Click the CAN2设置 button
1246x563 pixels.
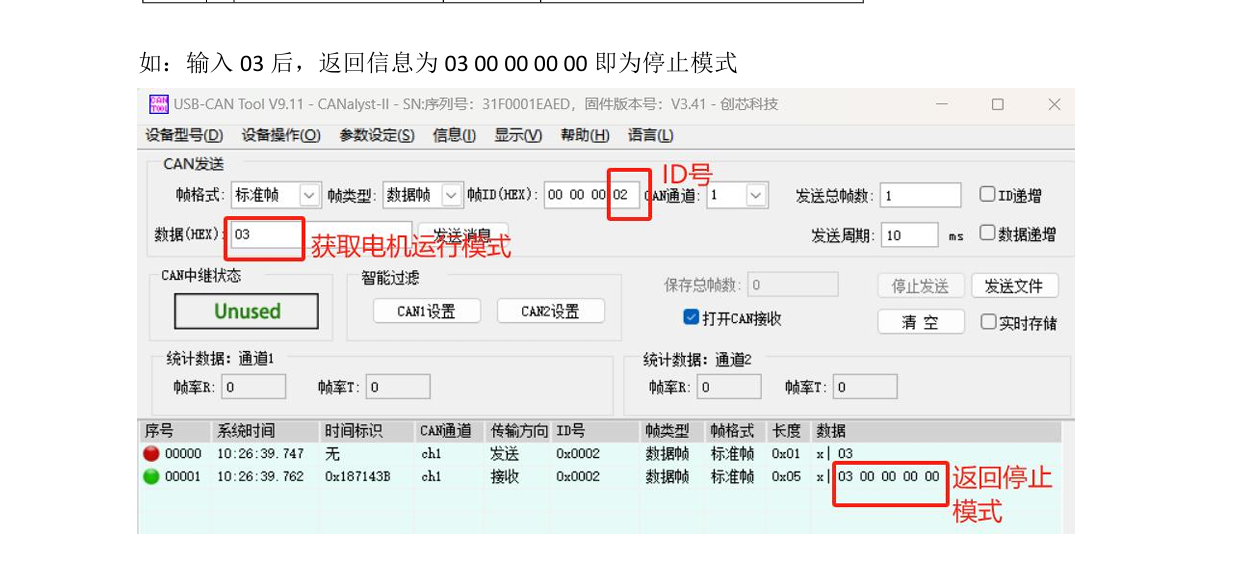tap(550, 311)
